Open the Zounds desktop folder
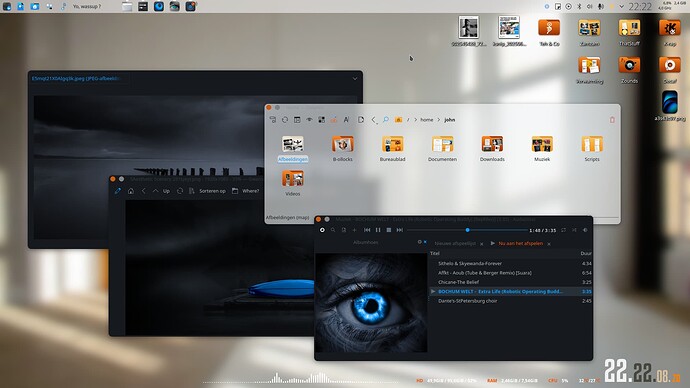The width and height of the screenshot is (690, 388). click(629, 70)
